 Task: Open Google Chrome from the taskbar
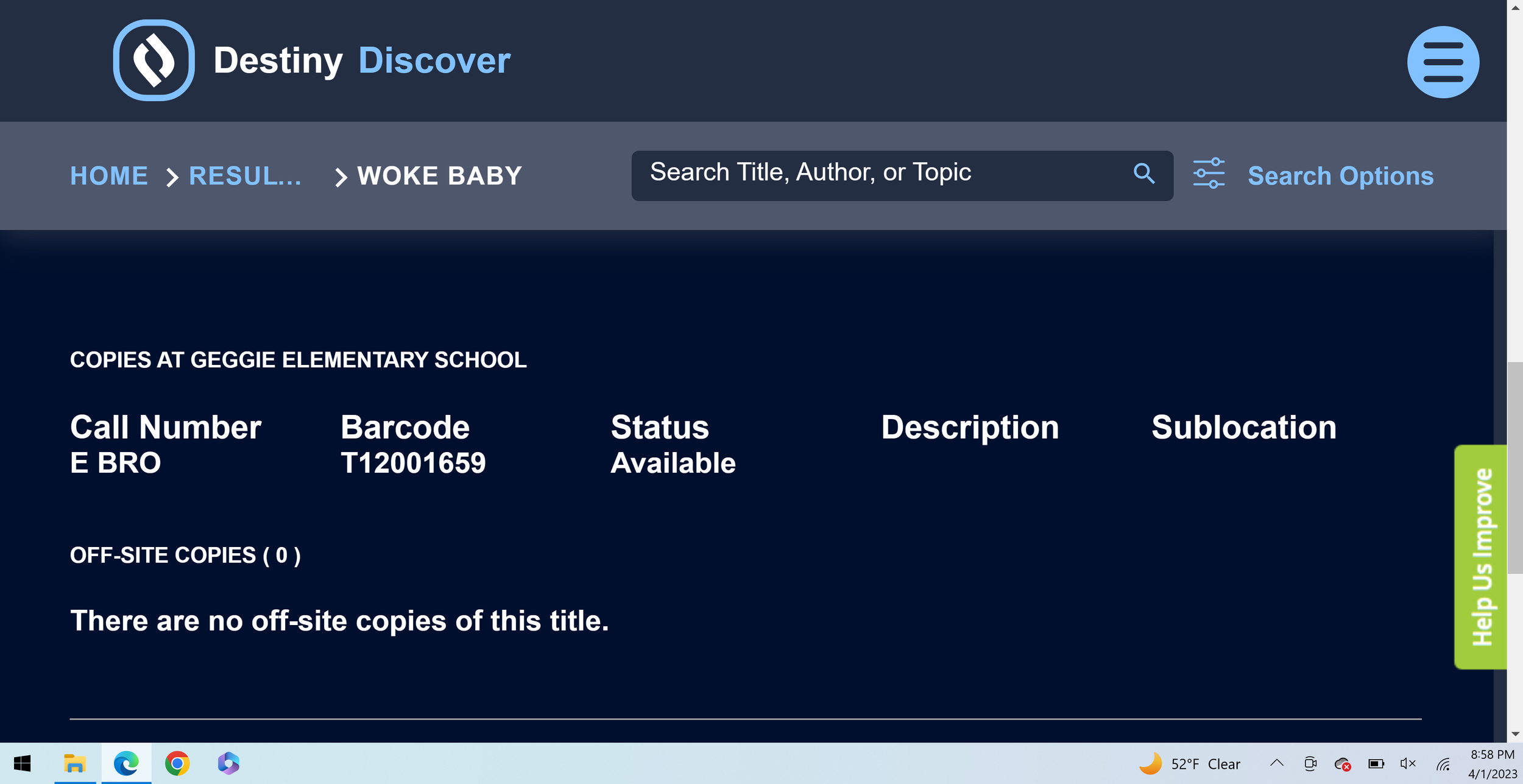coord(177,763)
